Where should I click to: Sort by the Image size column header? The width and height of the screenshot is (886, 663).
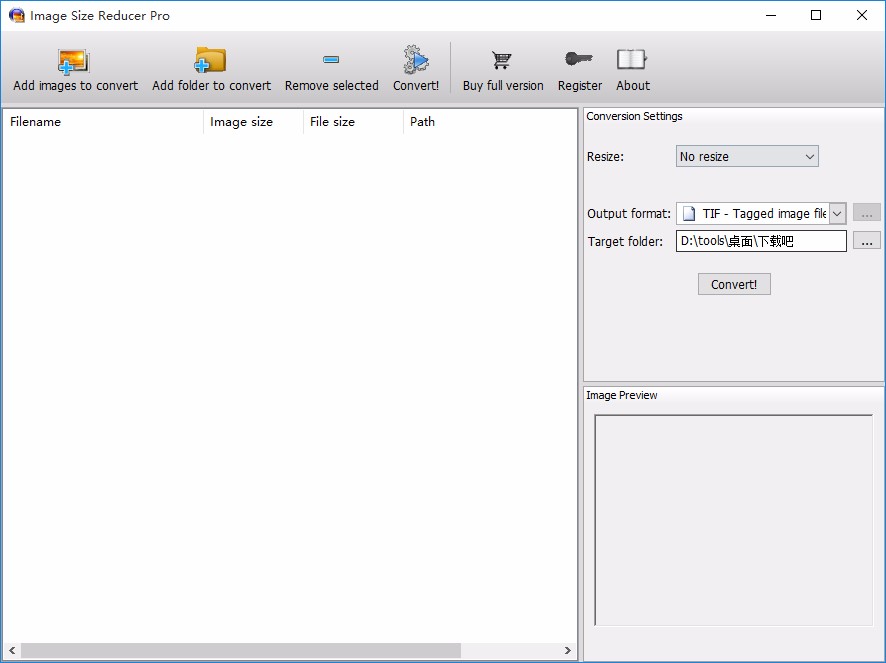tap(253, 122)
